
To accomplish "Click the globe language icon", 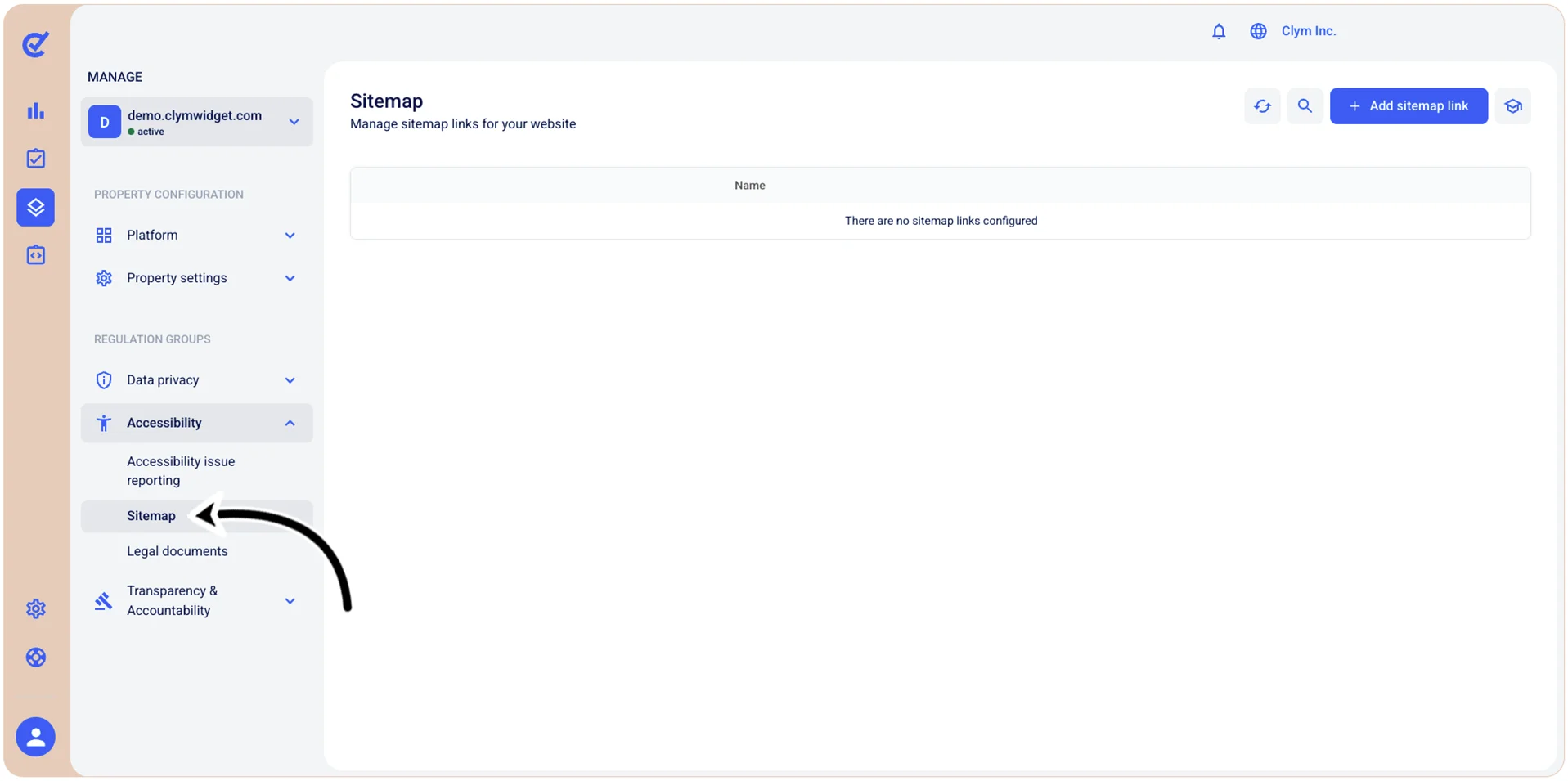I will point(1258,31).
